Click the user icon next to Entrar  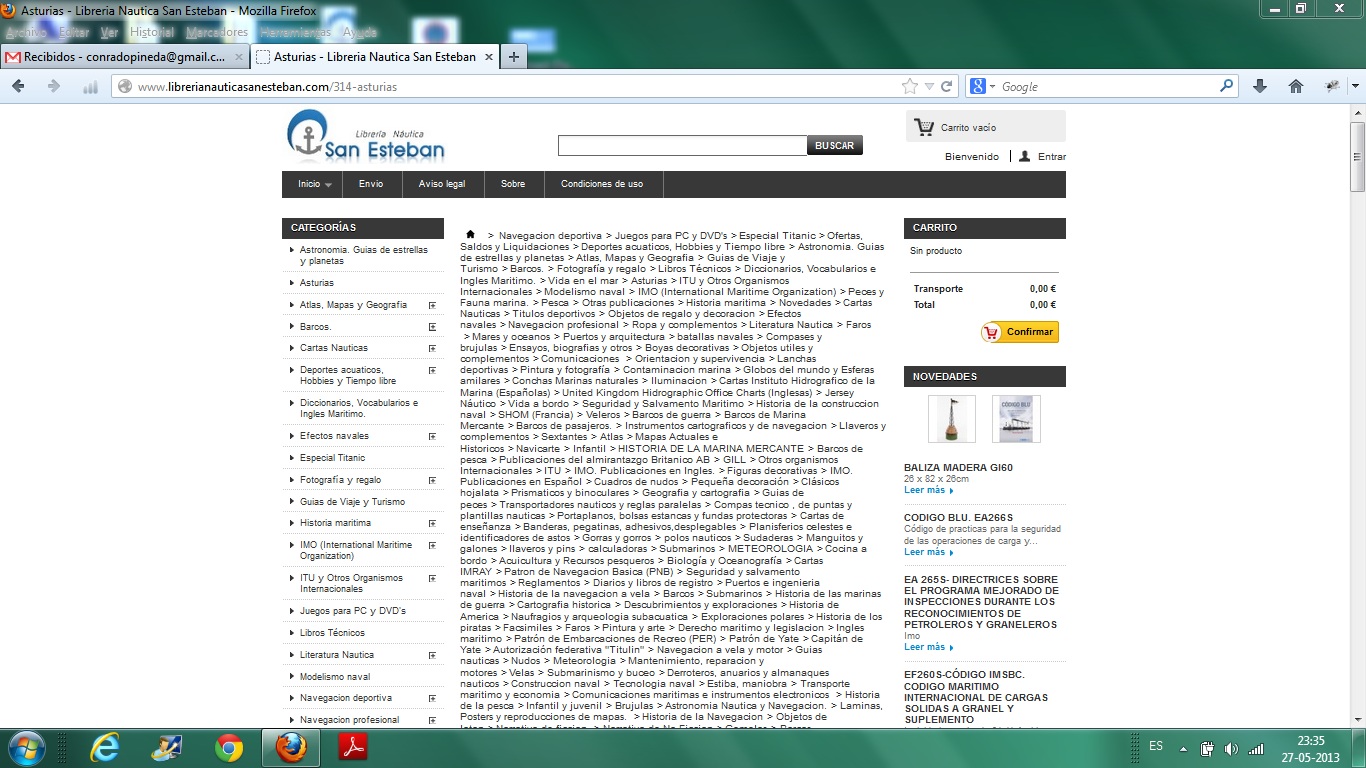click(1024, 156)
